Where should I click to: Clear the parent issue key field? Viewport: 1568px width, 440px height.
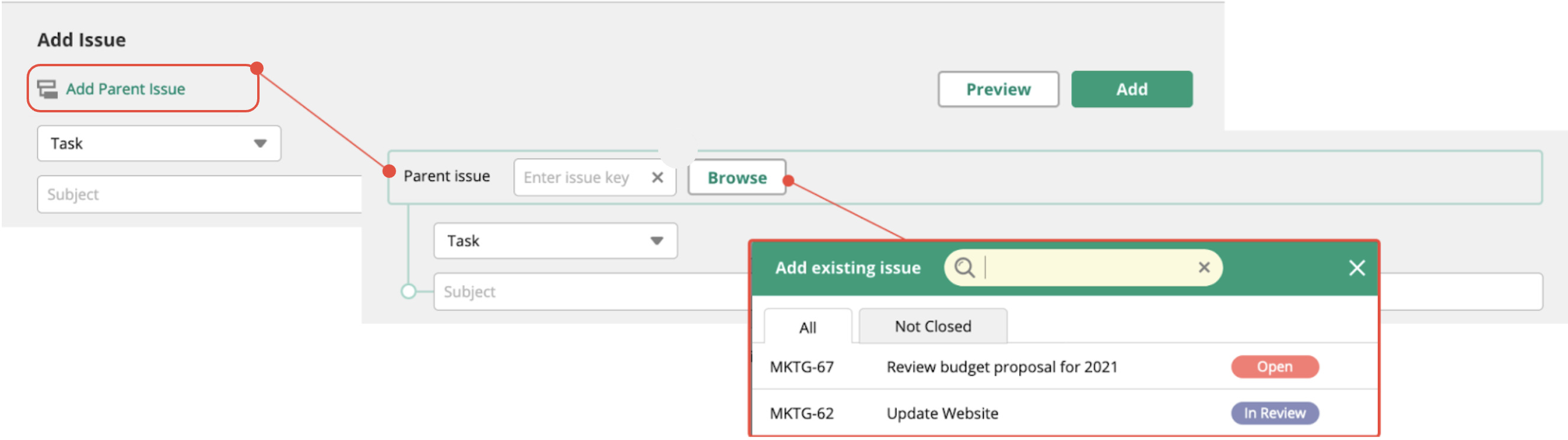[x=657, y=177]
